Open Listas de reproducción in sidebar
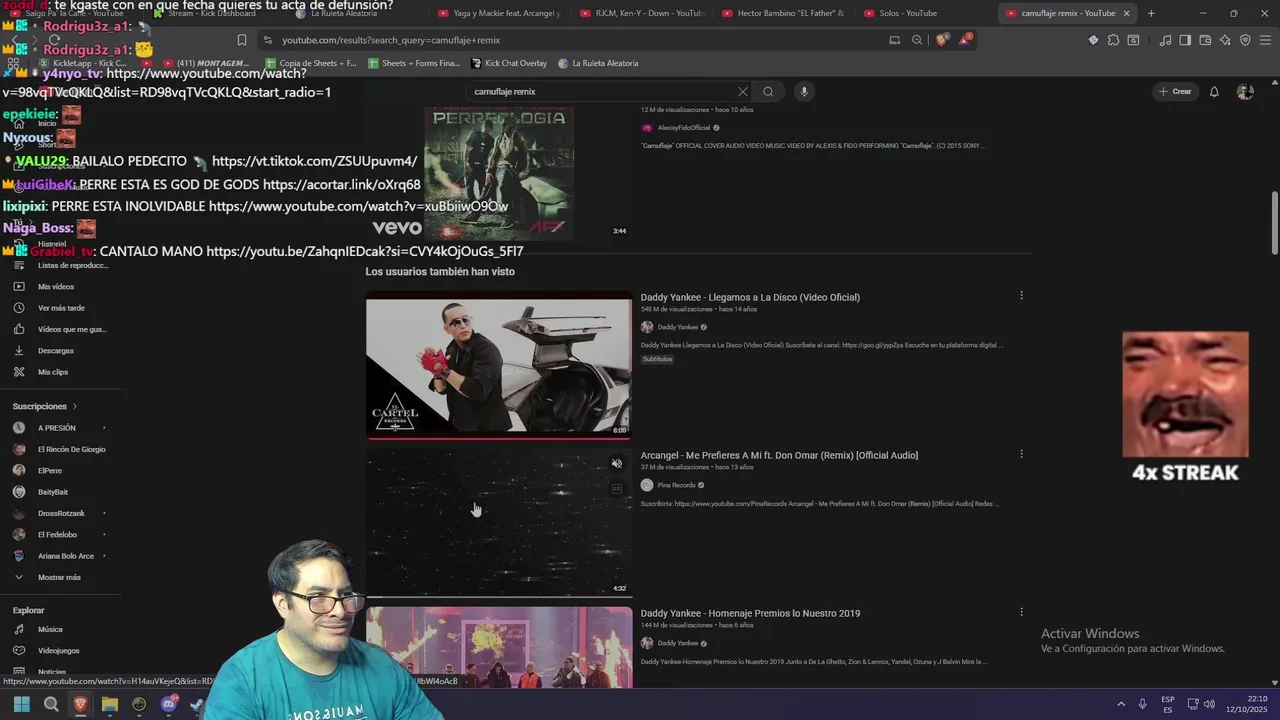1280x720 pixels. point(72,265)
